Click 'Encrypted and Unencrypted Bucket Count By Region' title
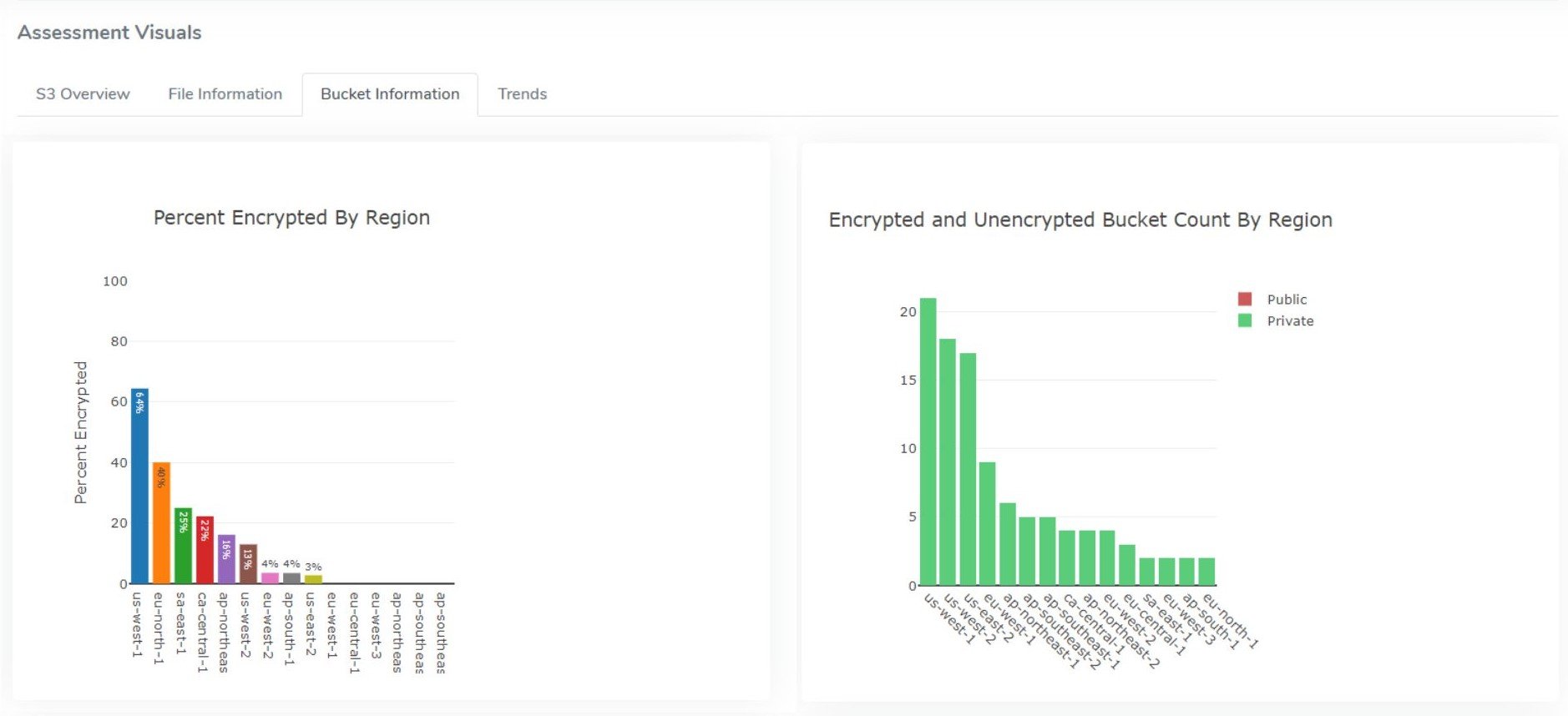Screen dimensions: 1568x716 [1080, 219]
